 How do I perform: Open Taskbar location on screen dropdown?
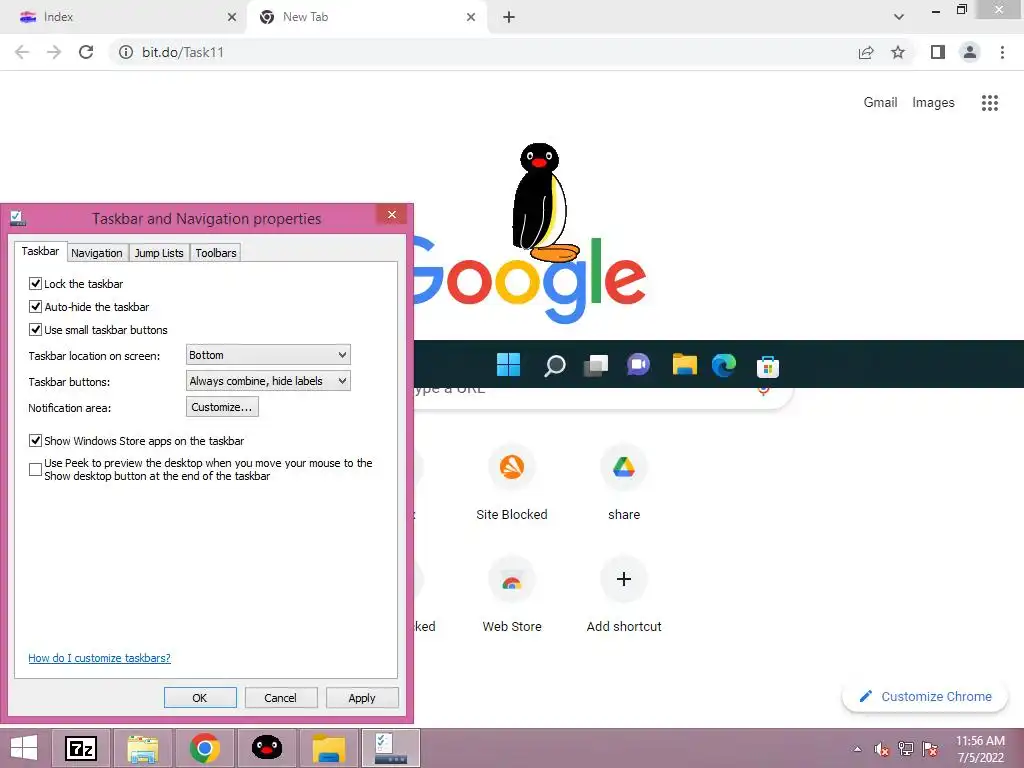268,355
